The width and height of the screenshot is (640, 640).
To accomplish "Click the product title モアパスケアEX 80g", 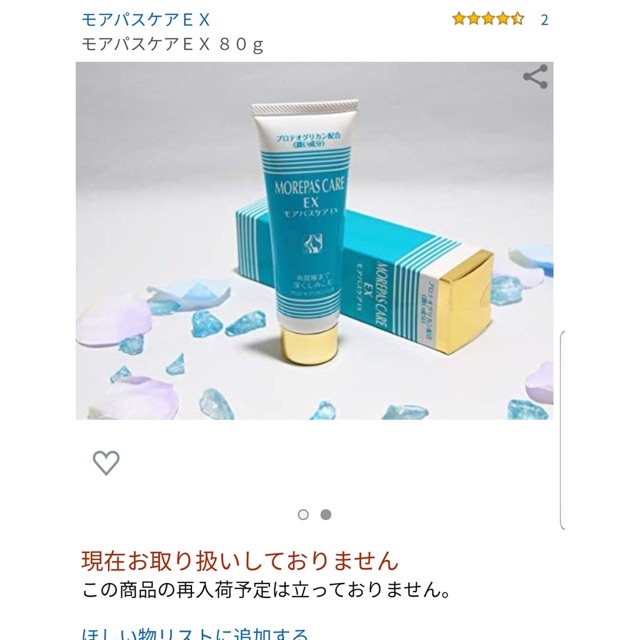I will pyautogui.click(x=173, y=44).
